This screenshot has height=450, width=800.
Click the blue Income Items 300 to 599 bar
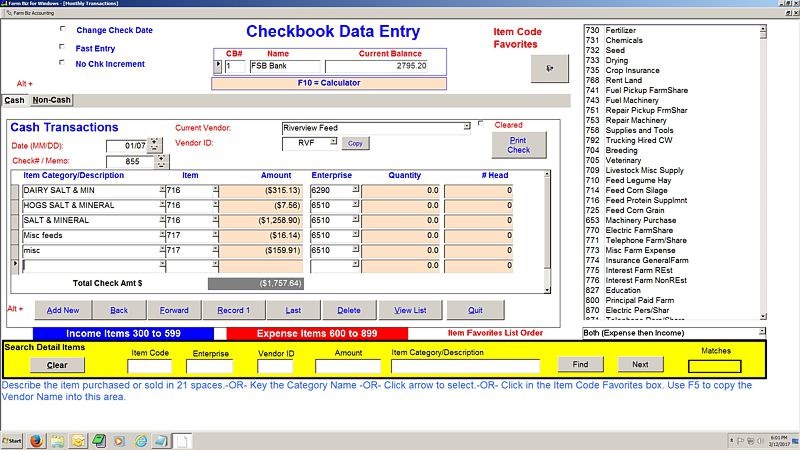[x=123, y=334]
